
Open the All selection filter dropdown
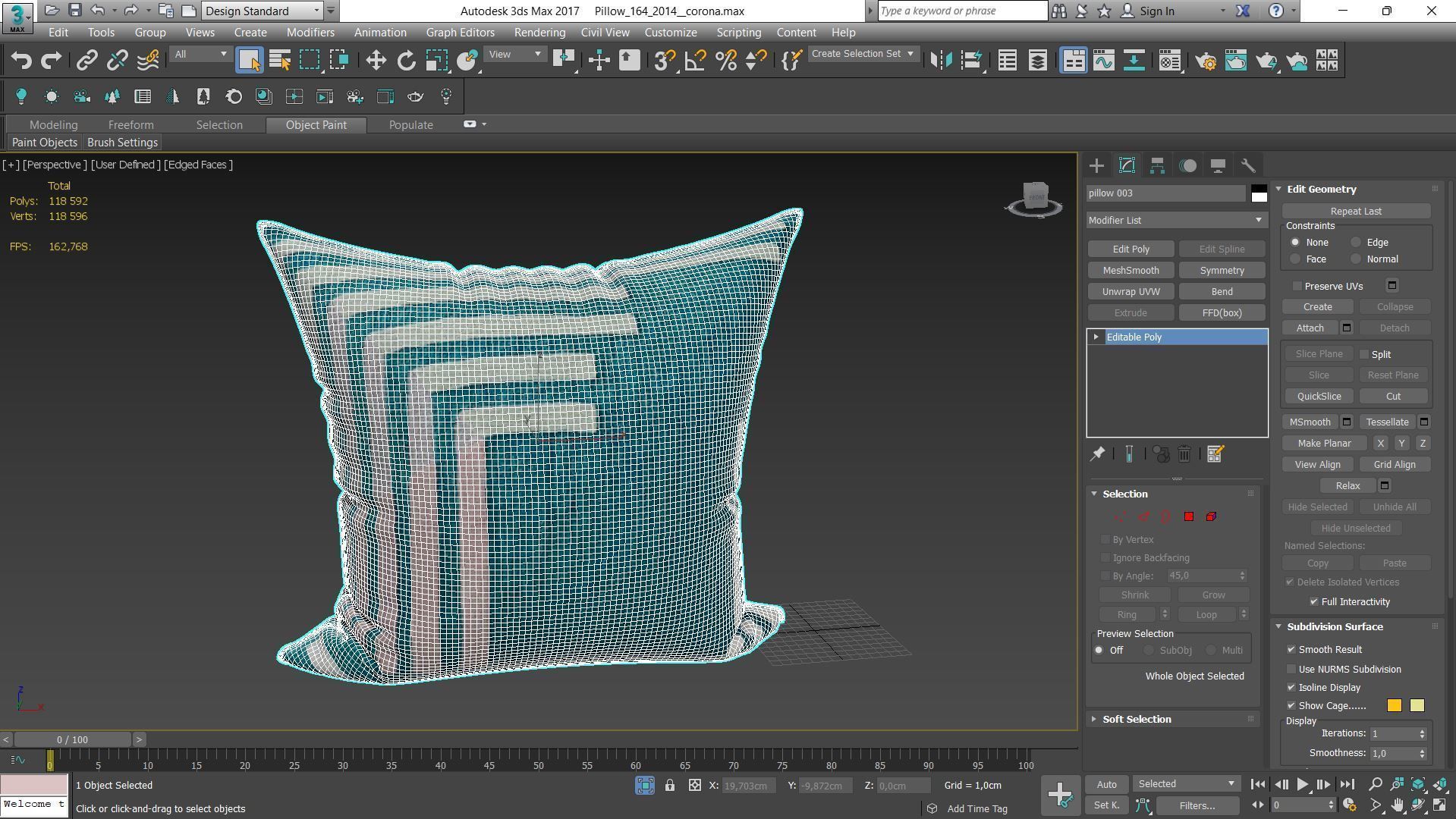coord(200,54)
